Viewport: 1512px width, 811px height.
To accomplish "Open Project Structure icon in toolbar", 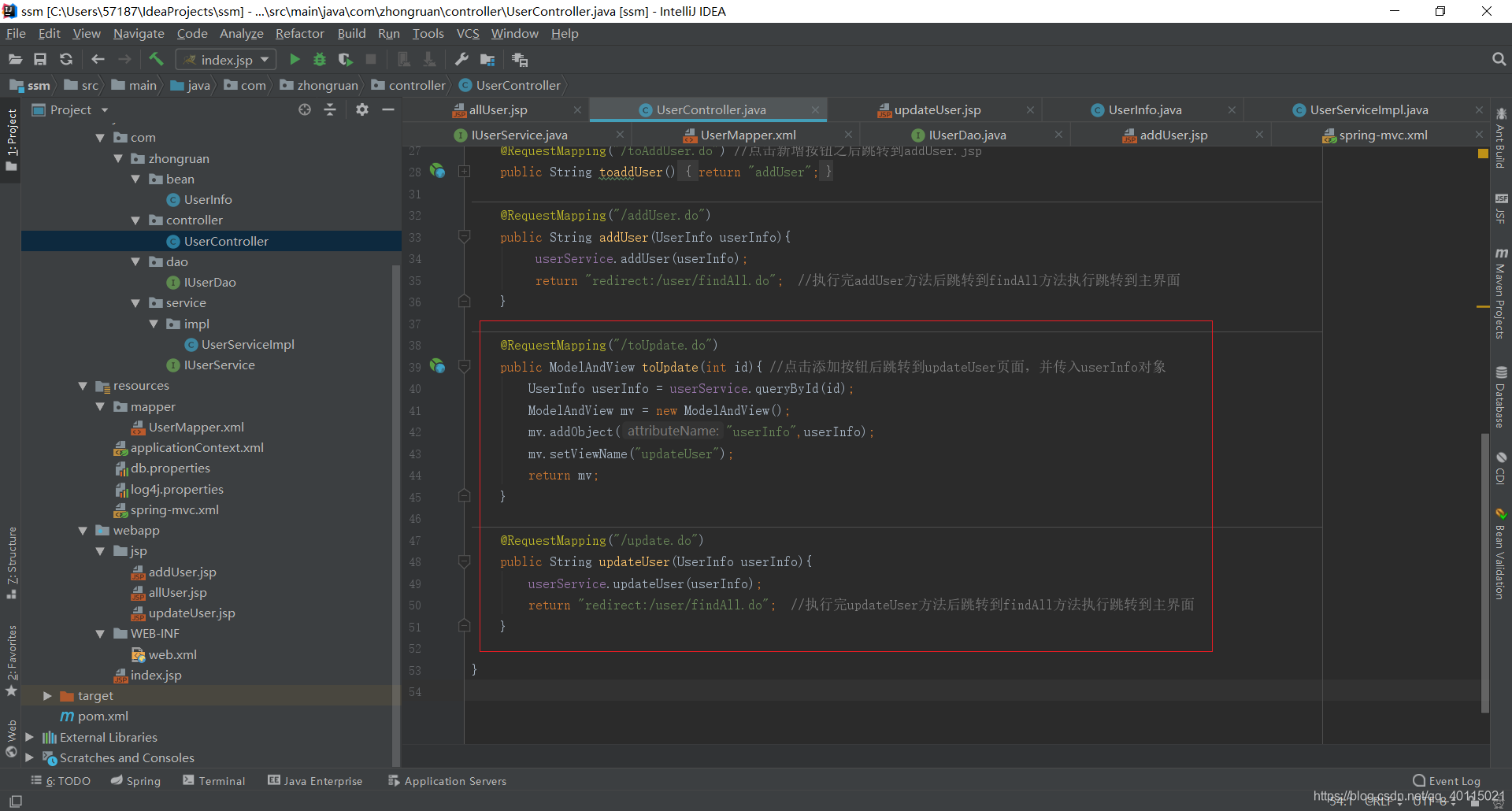I will click(487, 59).
